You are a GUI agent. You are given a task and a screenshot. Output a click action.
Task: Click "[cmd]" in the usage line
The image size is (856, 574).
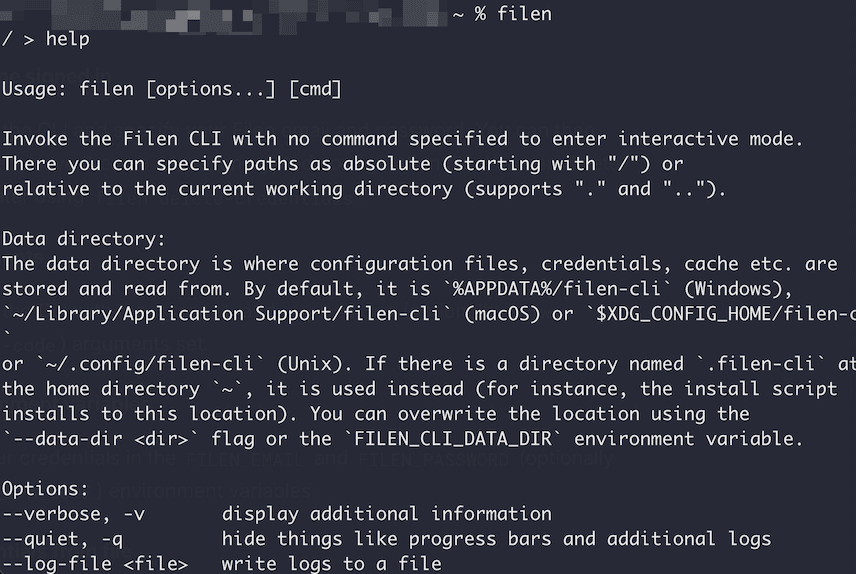(315, 89)
